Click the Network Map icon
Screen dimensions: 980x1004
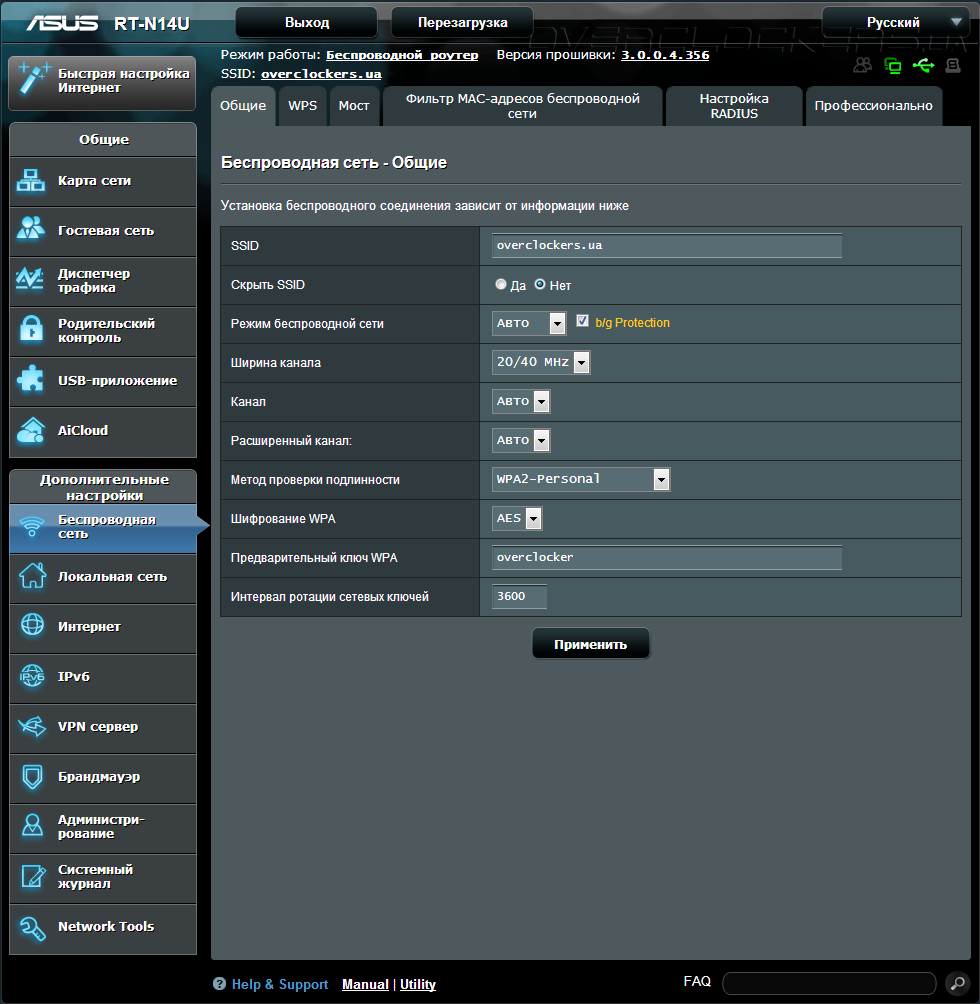(x=31, y=181)
